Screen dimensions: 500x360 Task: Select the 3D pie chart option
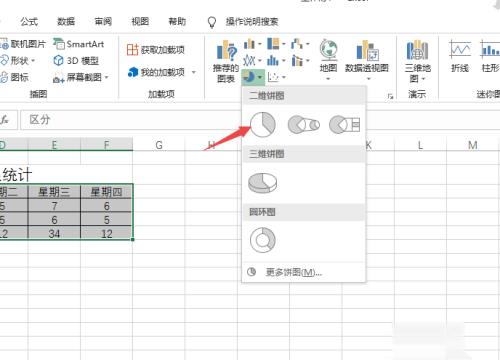263,183
